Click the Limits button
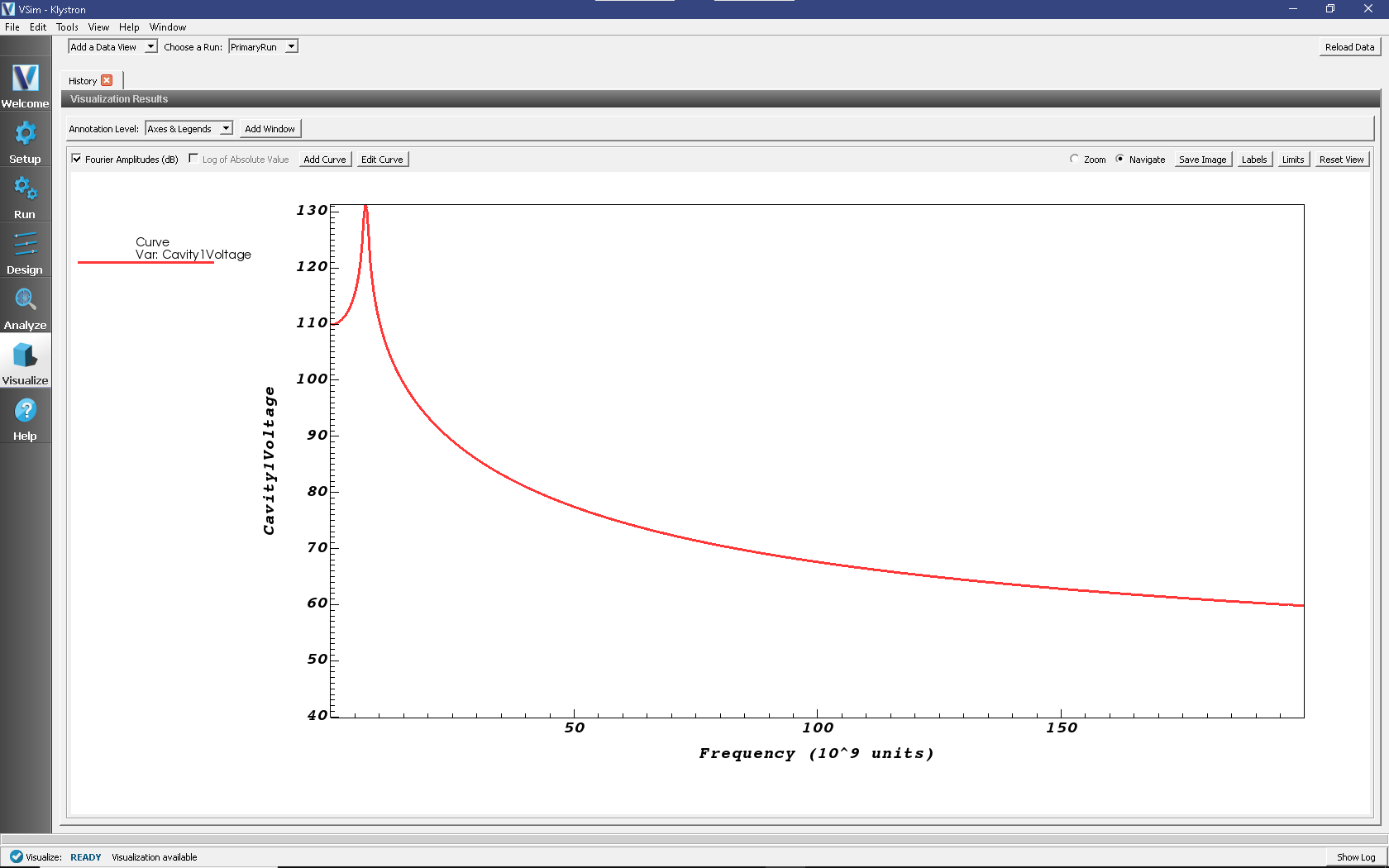The width and height of the screenshot is (1389, 868). pos(1293,160)
